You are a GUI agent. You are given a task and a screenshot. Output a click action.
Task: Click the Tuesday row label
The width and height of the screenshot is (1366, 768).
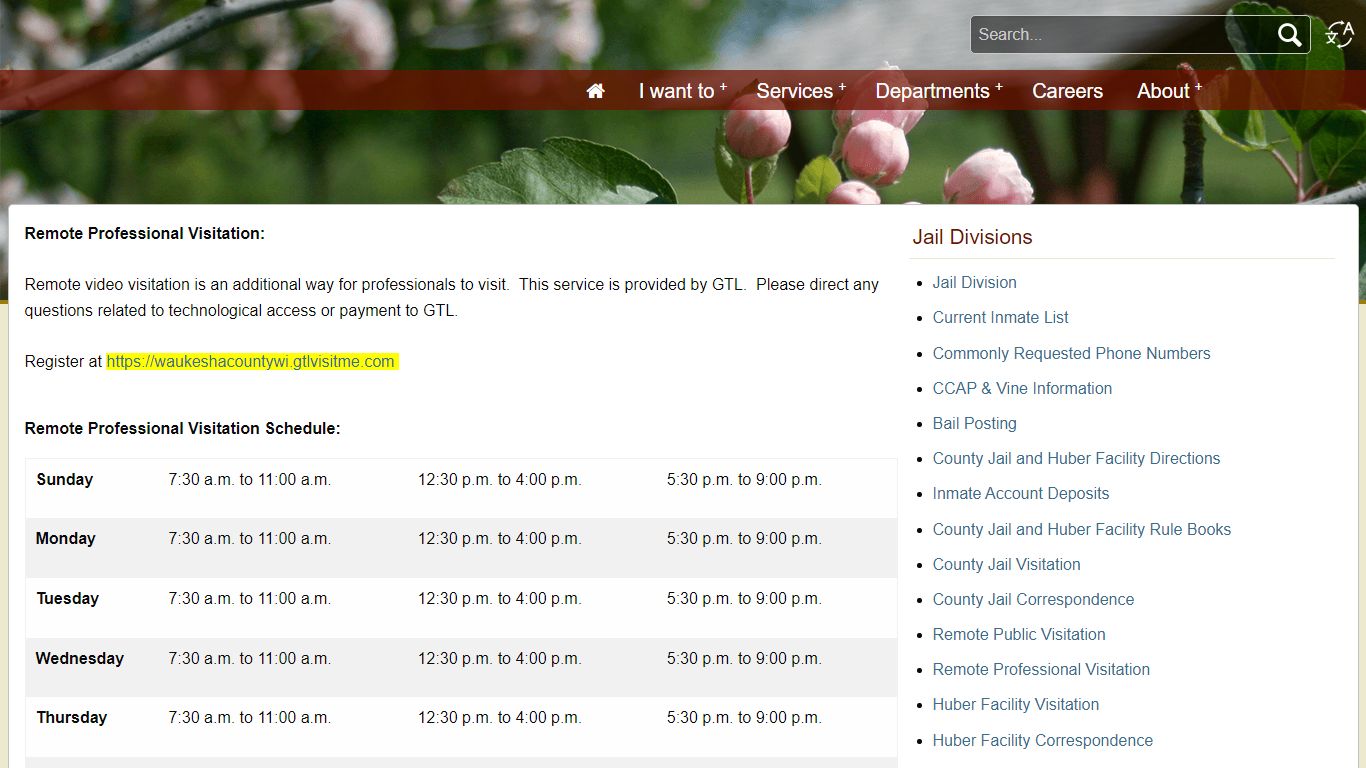[68, 599]
